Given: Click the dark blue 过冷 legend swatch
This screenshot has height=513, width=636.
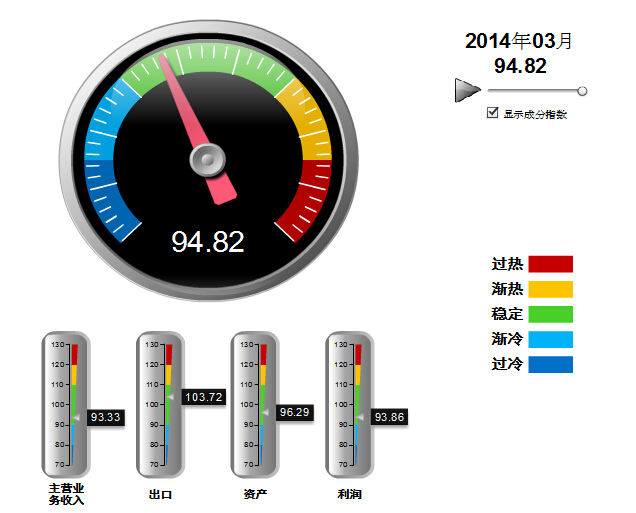Looking at the screenshot, I should tap(550, 364).
